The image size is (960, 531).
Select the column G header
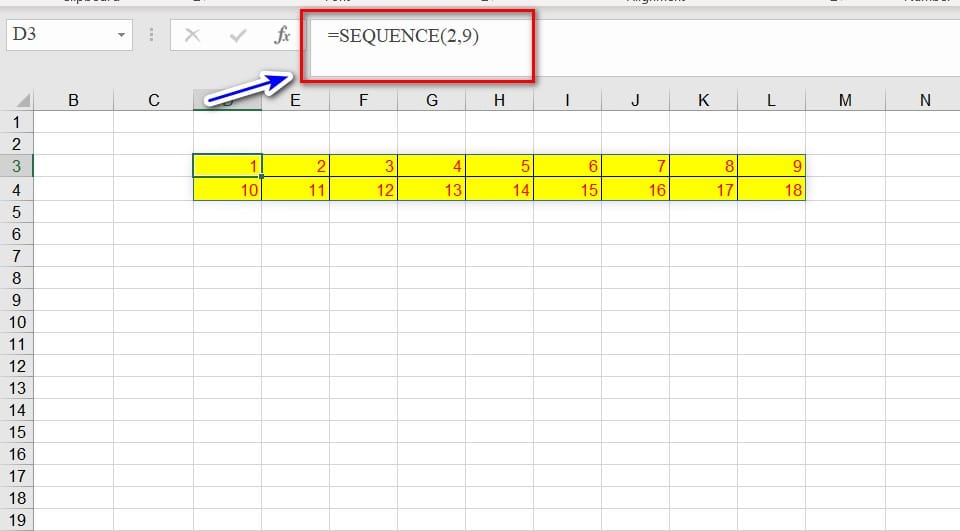[x=431, y=100]
